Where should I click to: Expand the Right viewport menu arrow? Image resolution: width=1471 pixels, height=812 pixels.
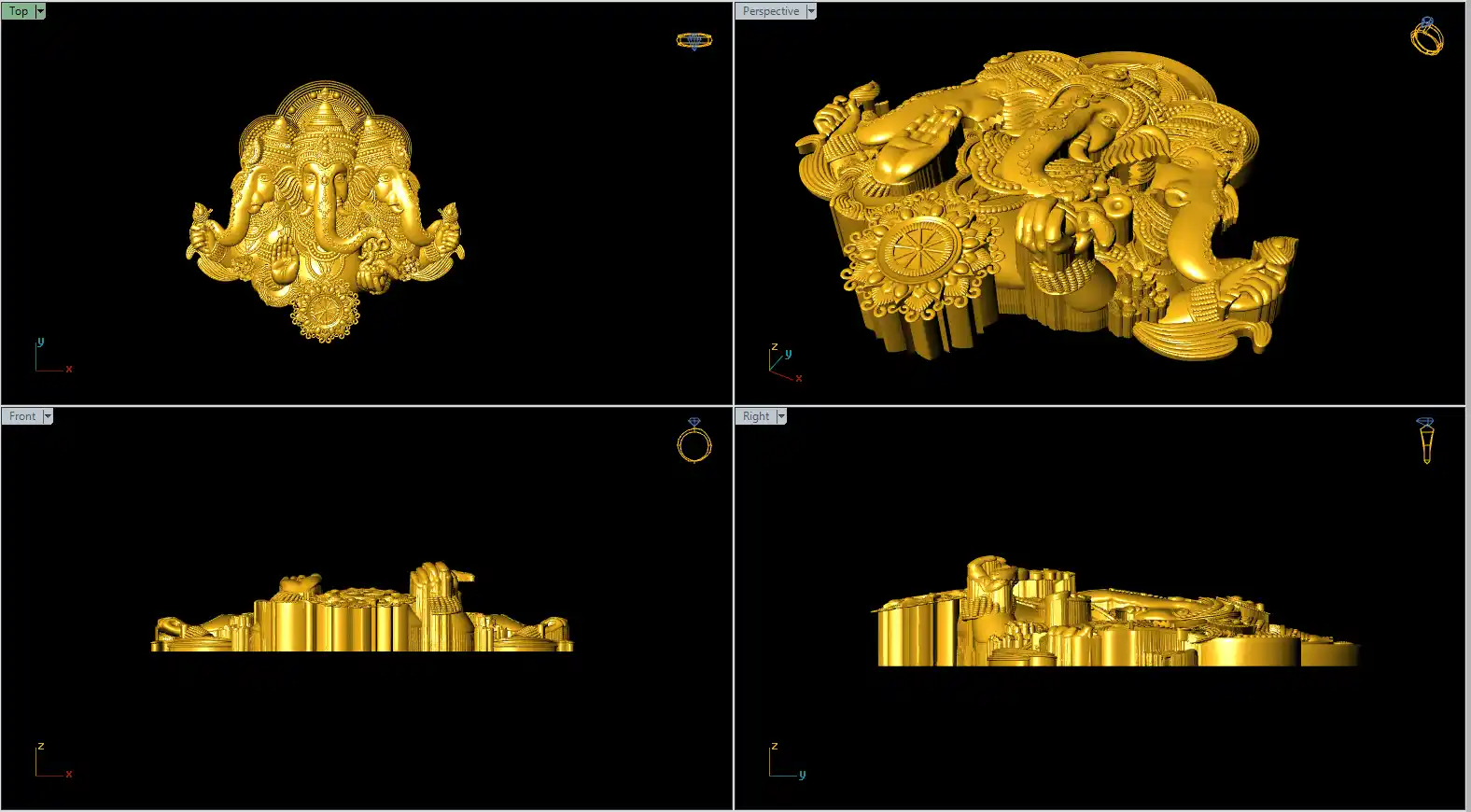[781, 416]
